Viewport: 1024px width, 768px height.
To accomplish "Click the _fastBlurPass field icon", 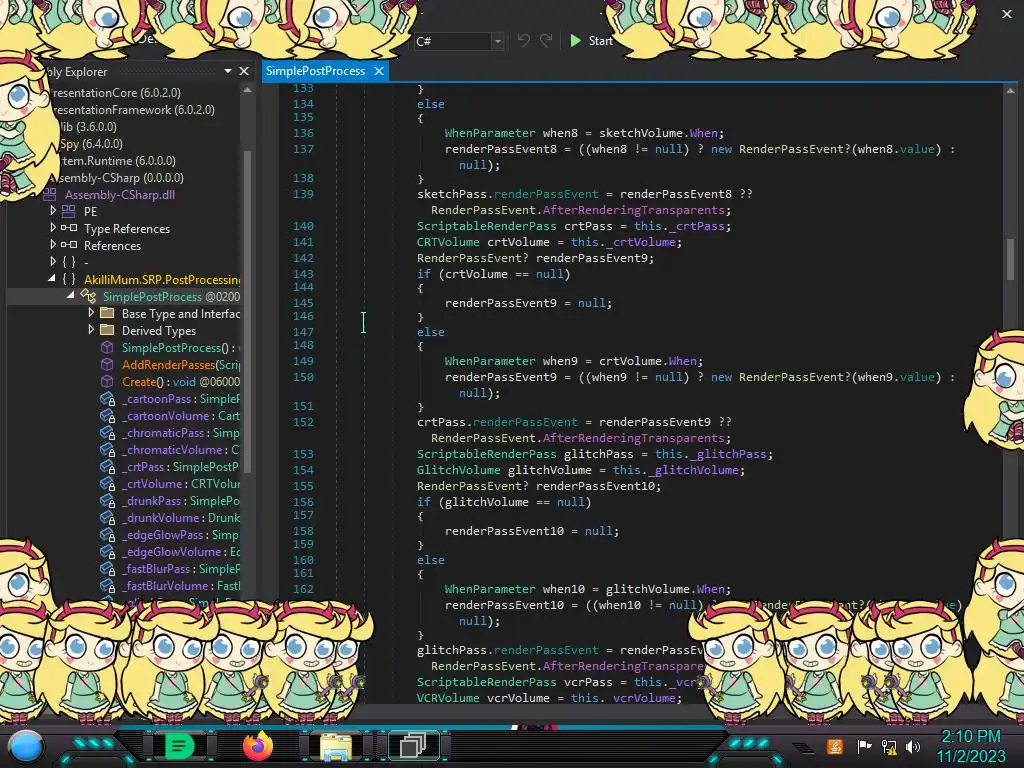I will (108, 569).
